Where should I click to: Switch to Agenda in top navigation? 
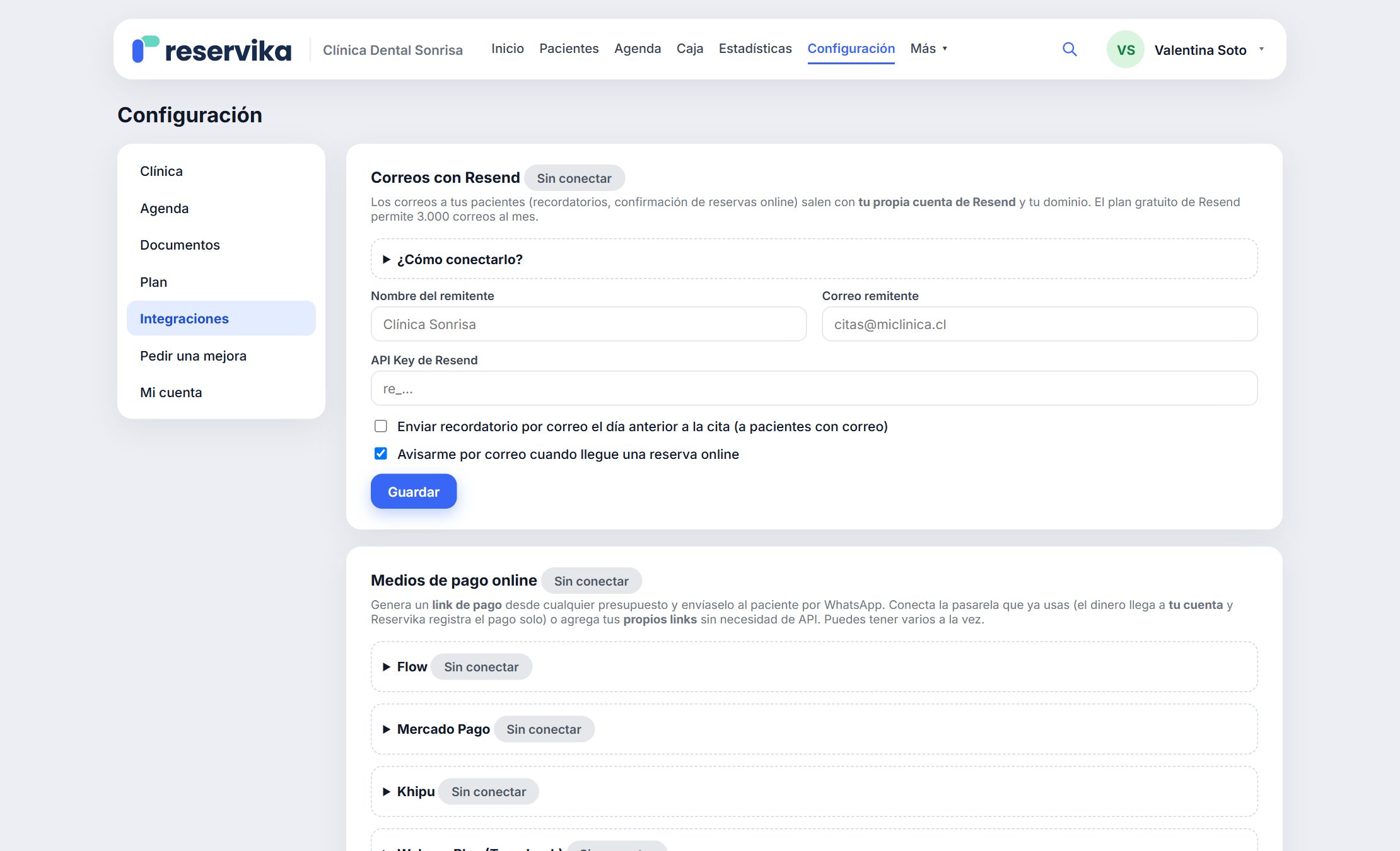[638, 49]
